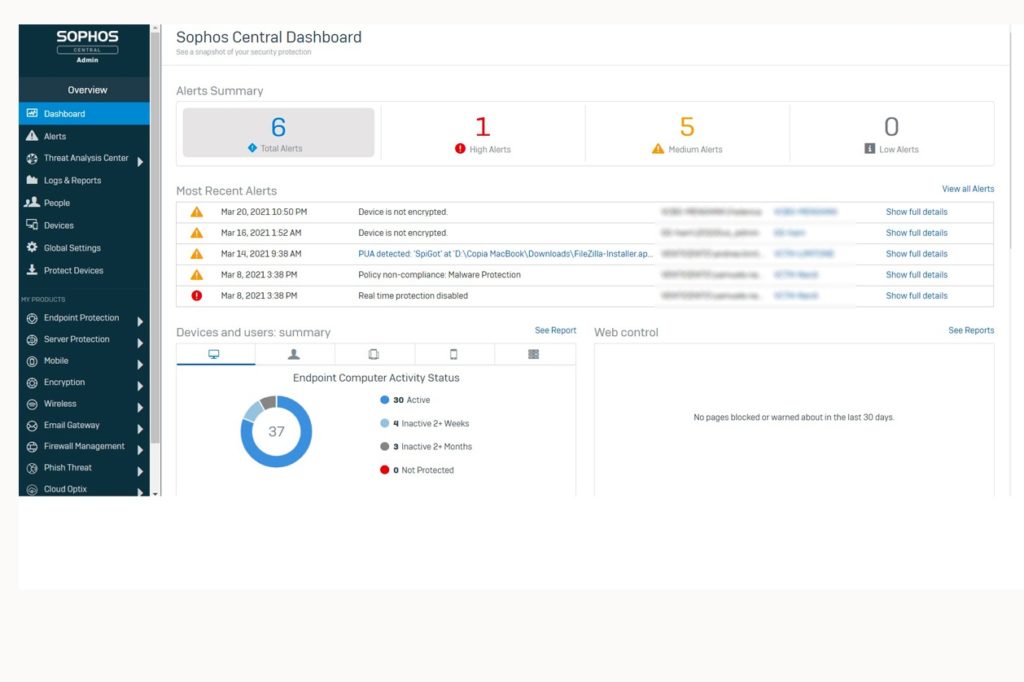Click warning icon beside the PUA detected alert

click(197, 253)
